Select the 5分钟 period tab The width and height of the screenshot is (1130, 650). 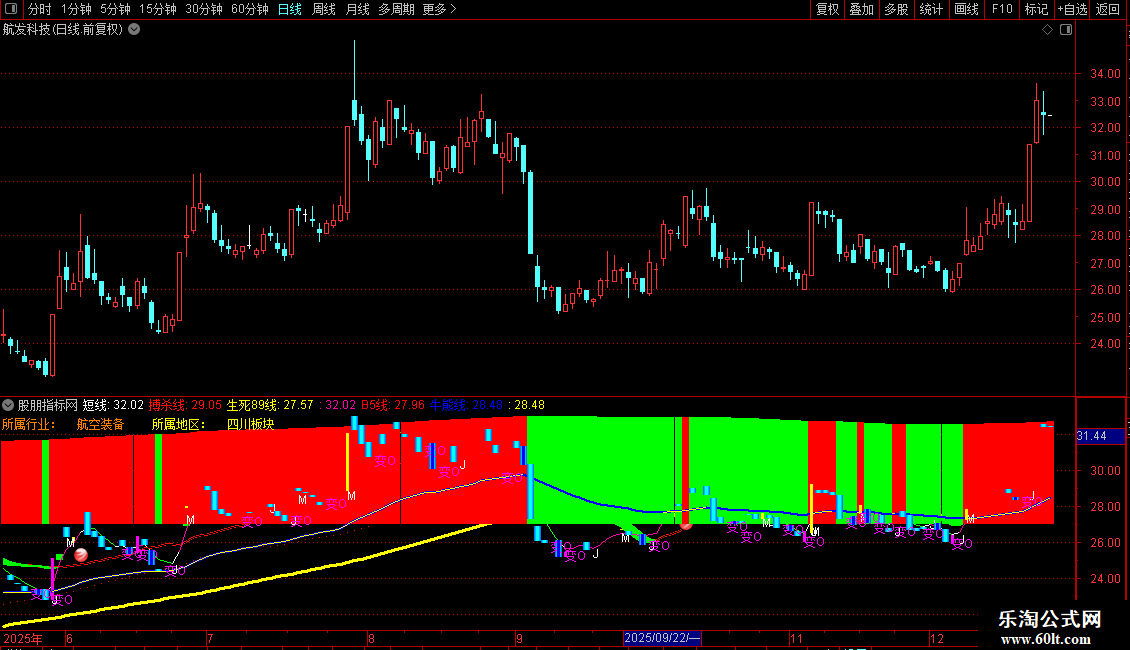pos(115,9)
